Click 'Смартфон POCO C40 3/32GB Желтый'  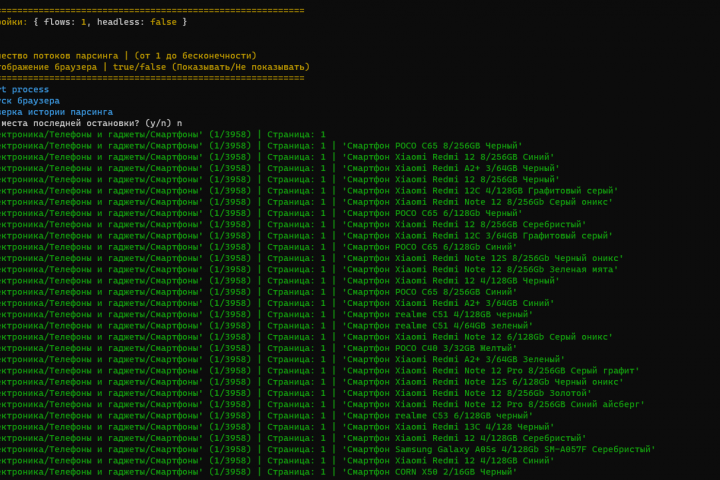(x=430, y=348)
